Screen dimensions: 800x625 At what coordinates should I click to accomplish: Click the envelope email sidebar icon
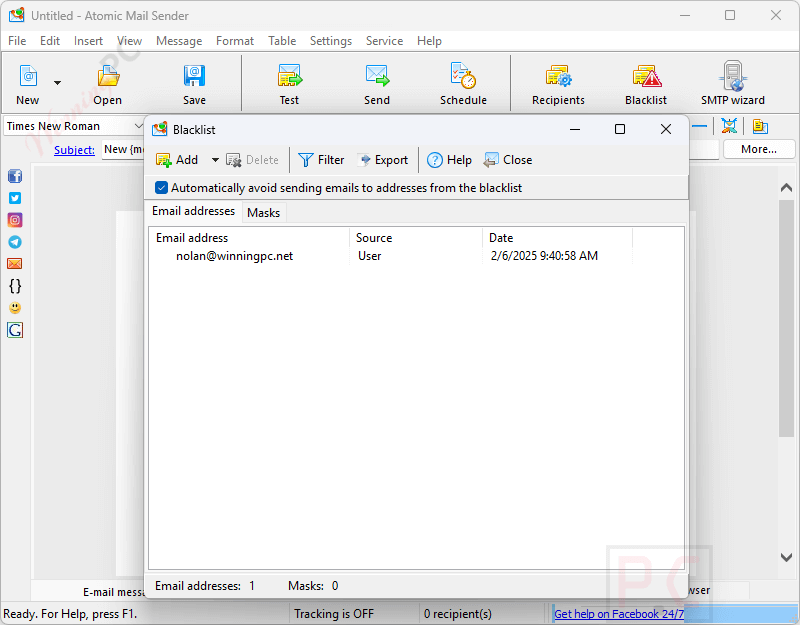click(x=15, y=264)
